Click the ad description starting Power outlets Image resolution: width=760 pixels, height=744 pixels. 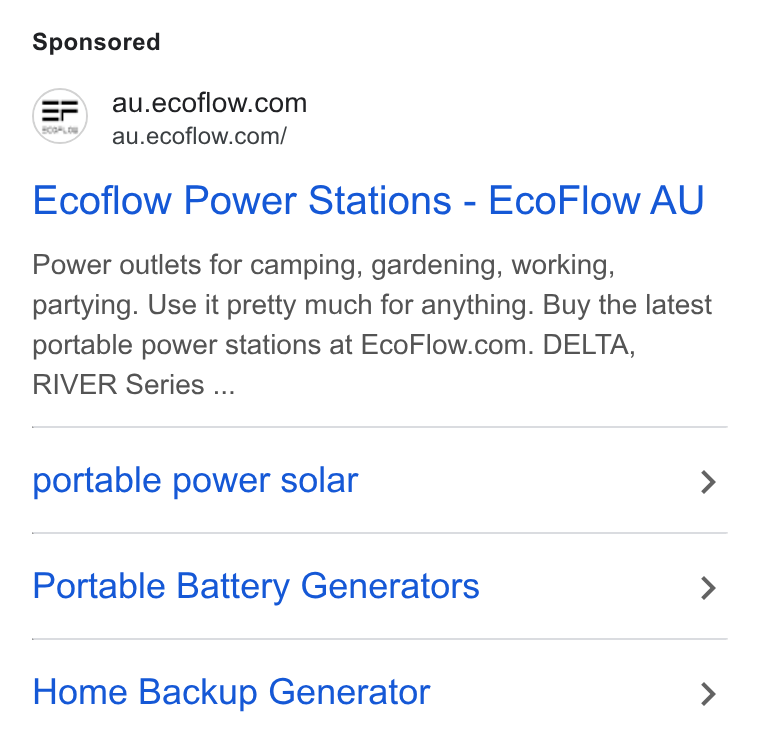click(x=372, y=325)
